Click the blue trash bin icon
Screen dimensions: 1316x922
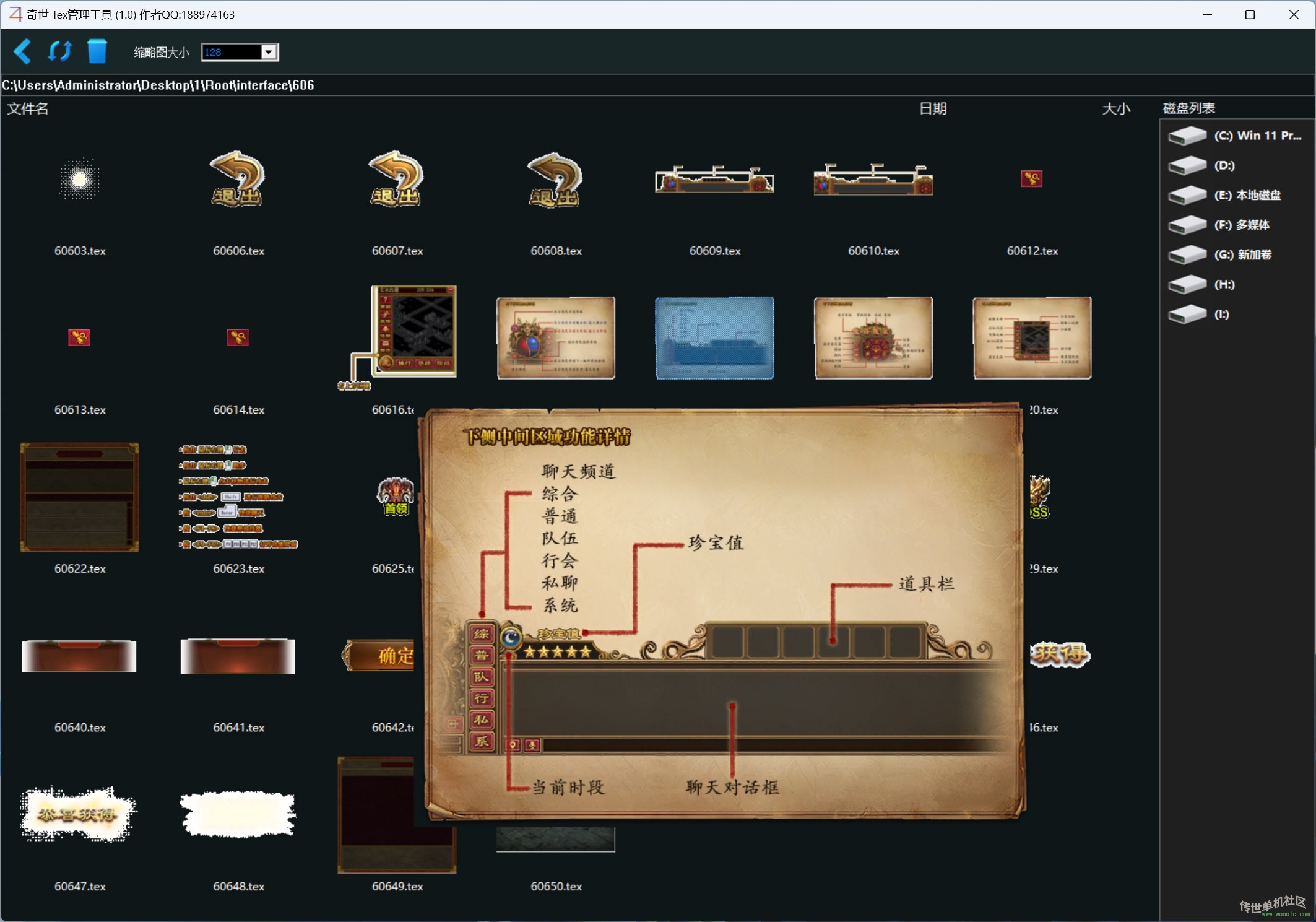[97, 51]
